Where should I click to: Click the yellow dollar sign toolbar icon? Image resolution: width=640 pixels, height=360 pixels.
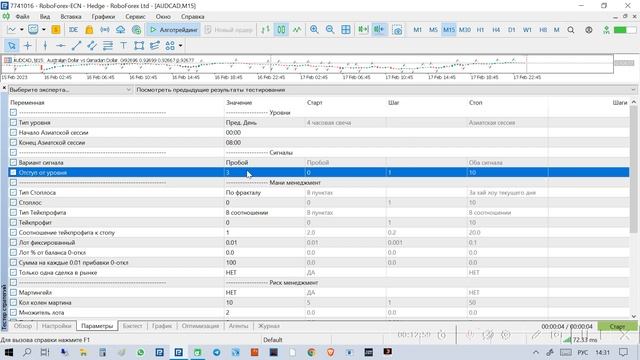tap(56, 30)
